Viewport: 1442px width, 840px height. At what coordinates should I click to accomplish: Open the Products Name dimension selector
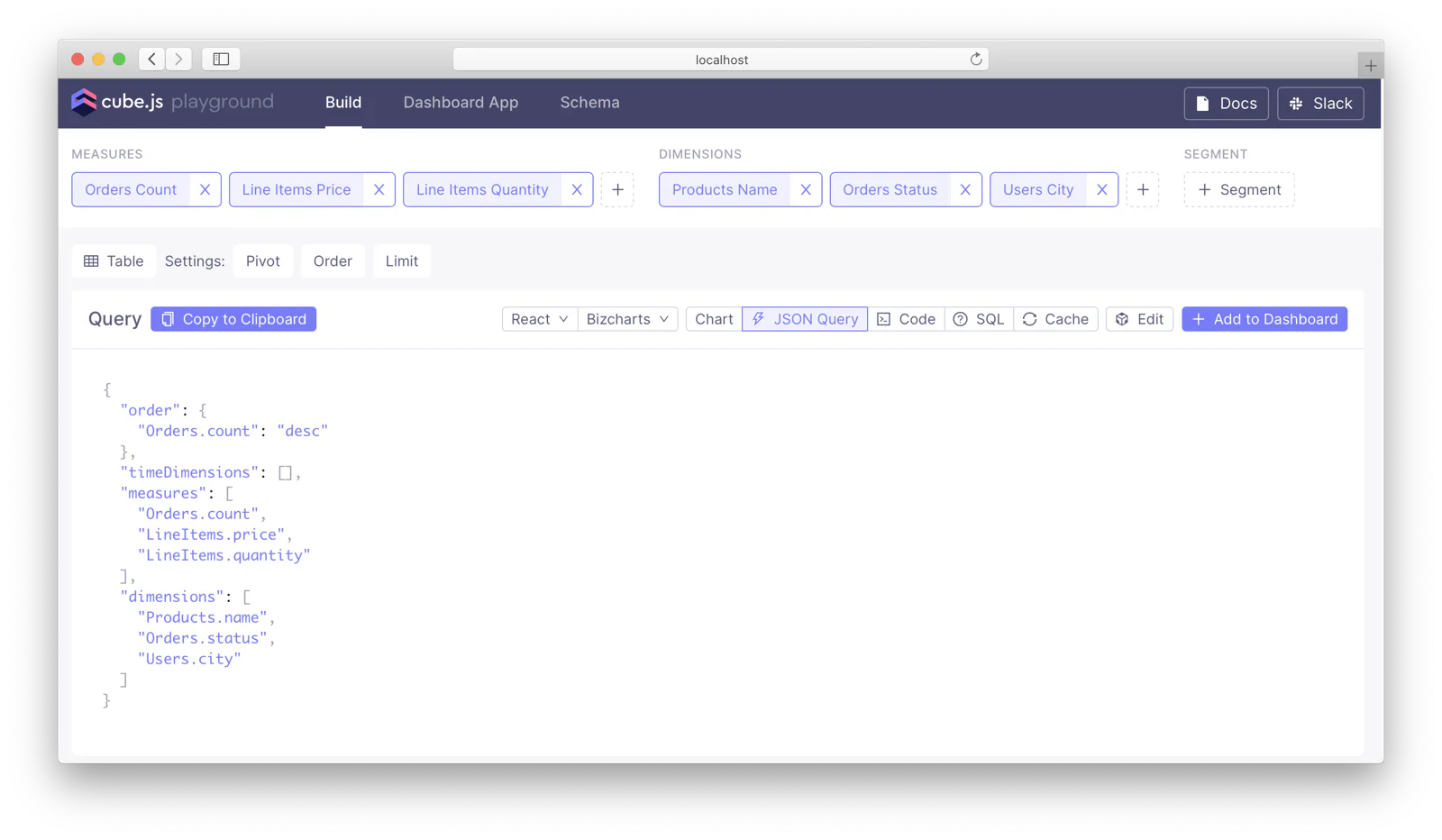725,189
